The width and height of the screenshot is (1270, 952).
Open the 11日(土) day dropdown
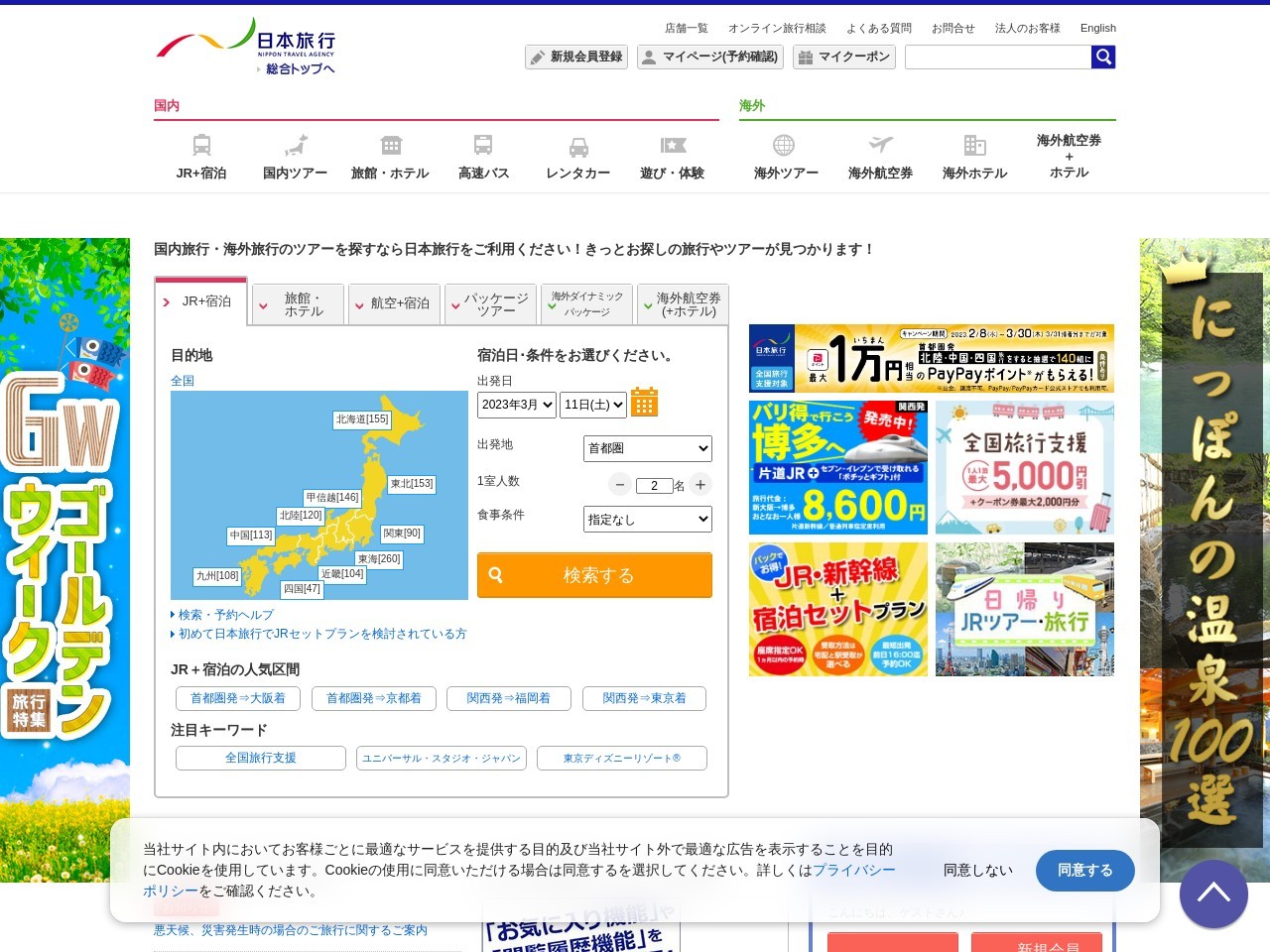[x=593, y=405]
